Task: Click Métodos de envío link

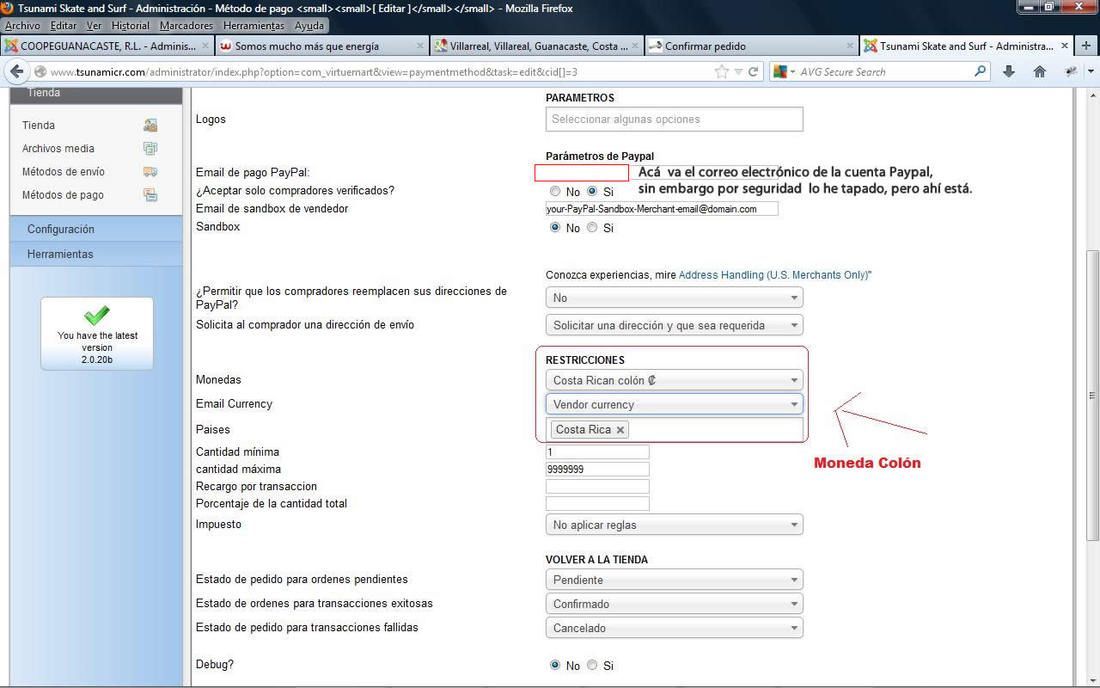Action: pos(63,172)
